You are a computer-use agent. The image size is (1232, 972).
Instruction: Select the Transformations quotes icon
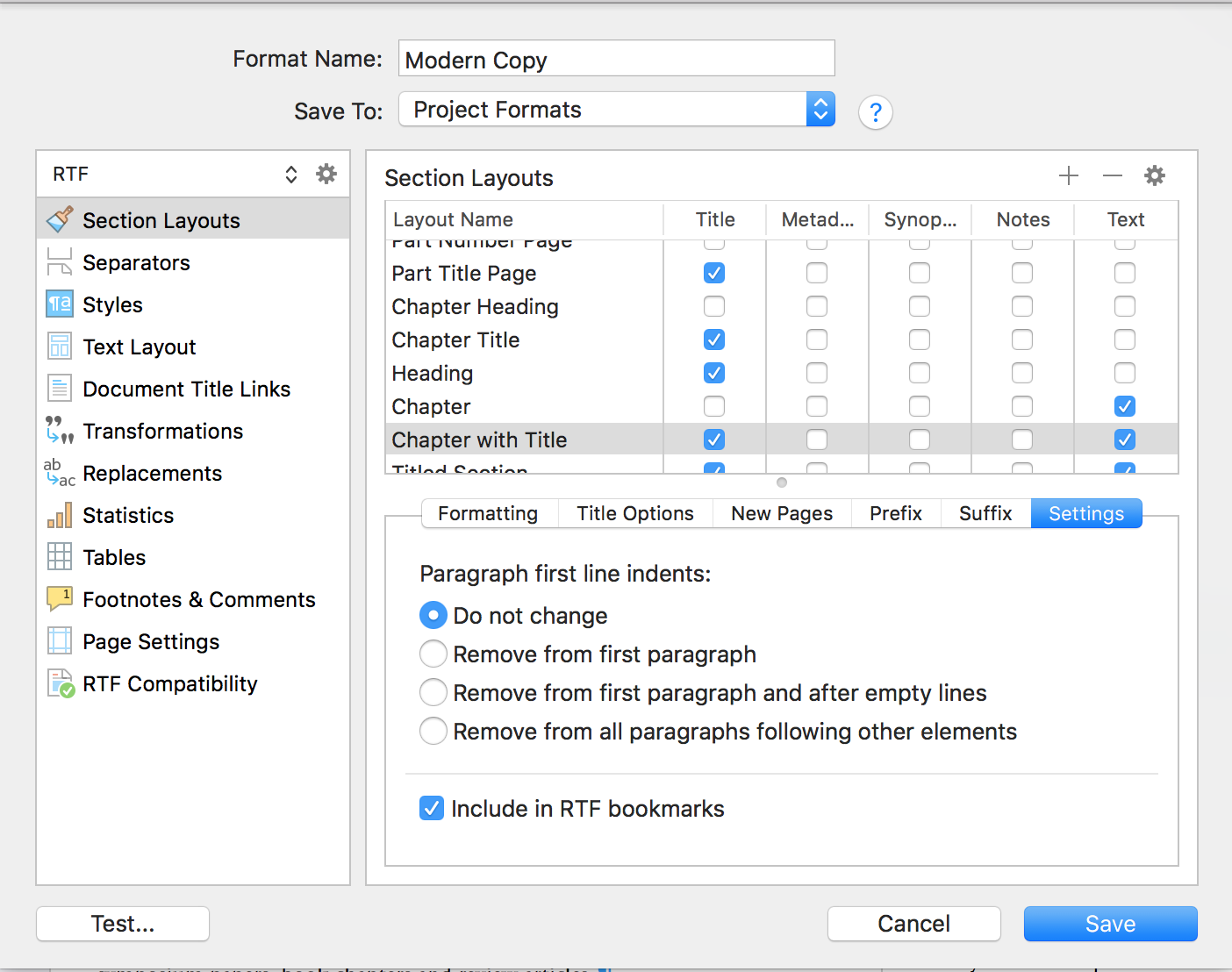click(x=59, y=431)
